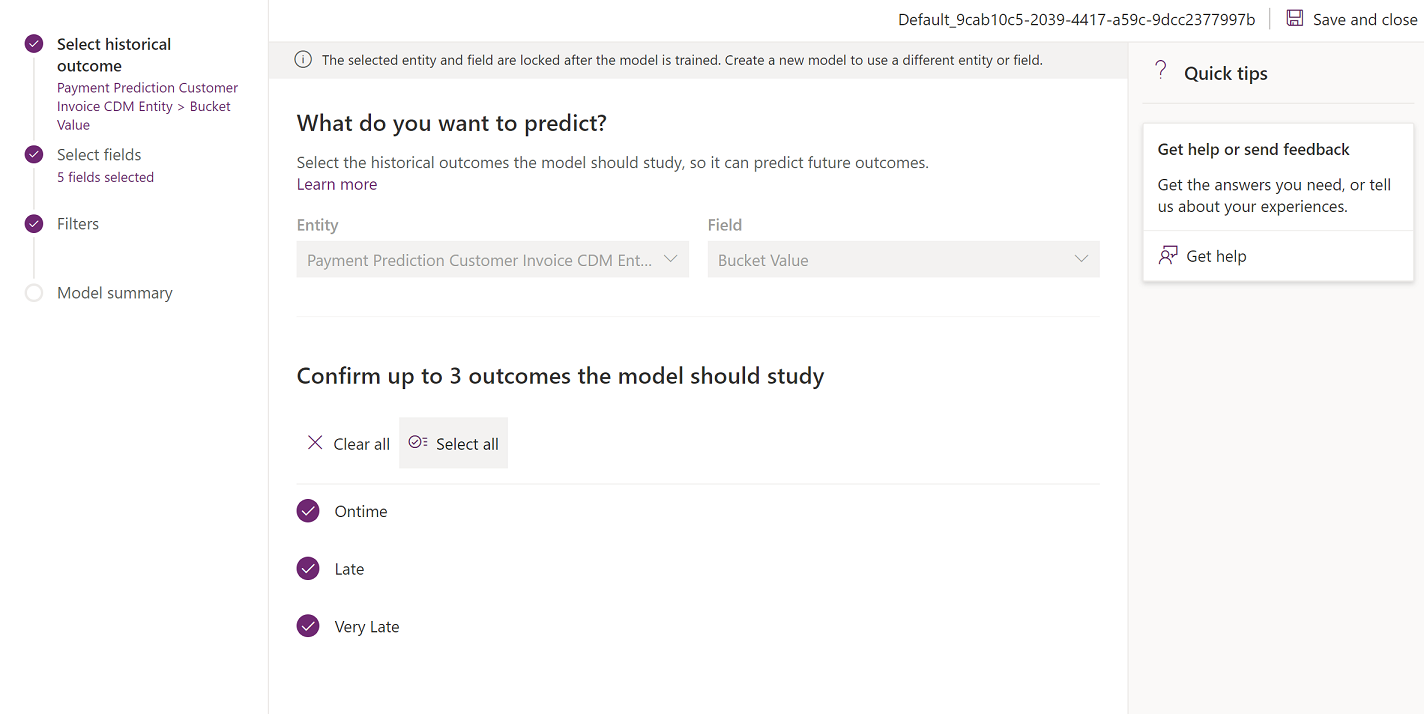Click the completed checkmark icon beside Select fields

[34, 154]
